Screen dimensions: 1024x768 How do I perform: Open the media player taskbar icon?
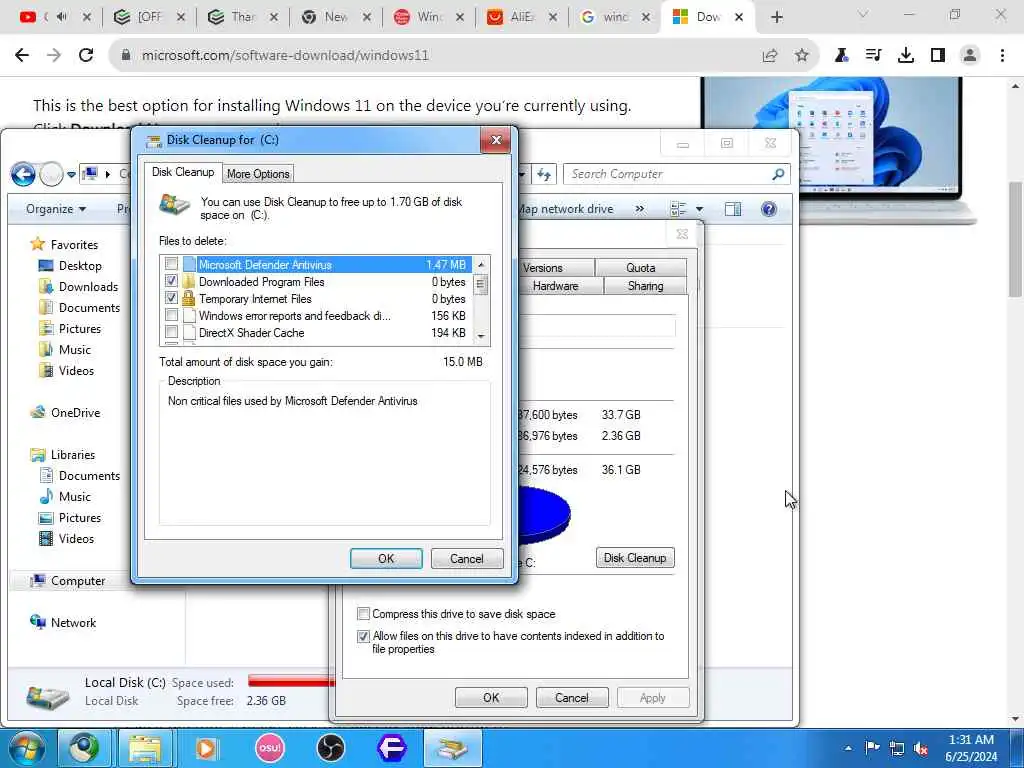point(207,748)
